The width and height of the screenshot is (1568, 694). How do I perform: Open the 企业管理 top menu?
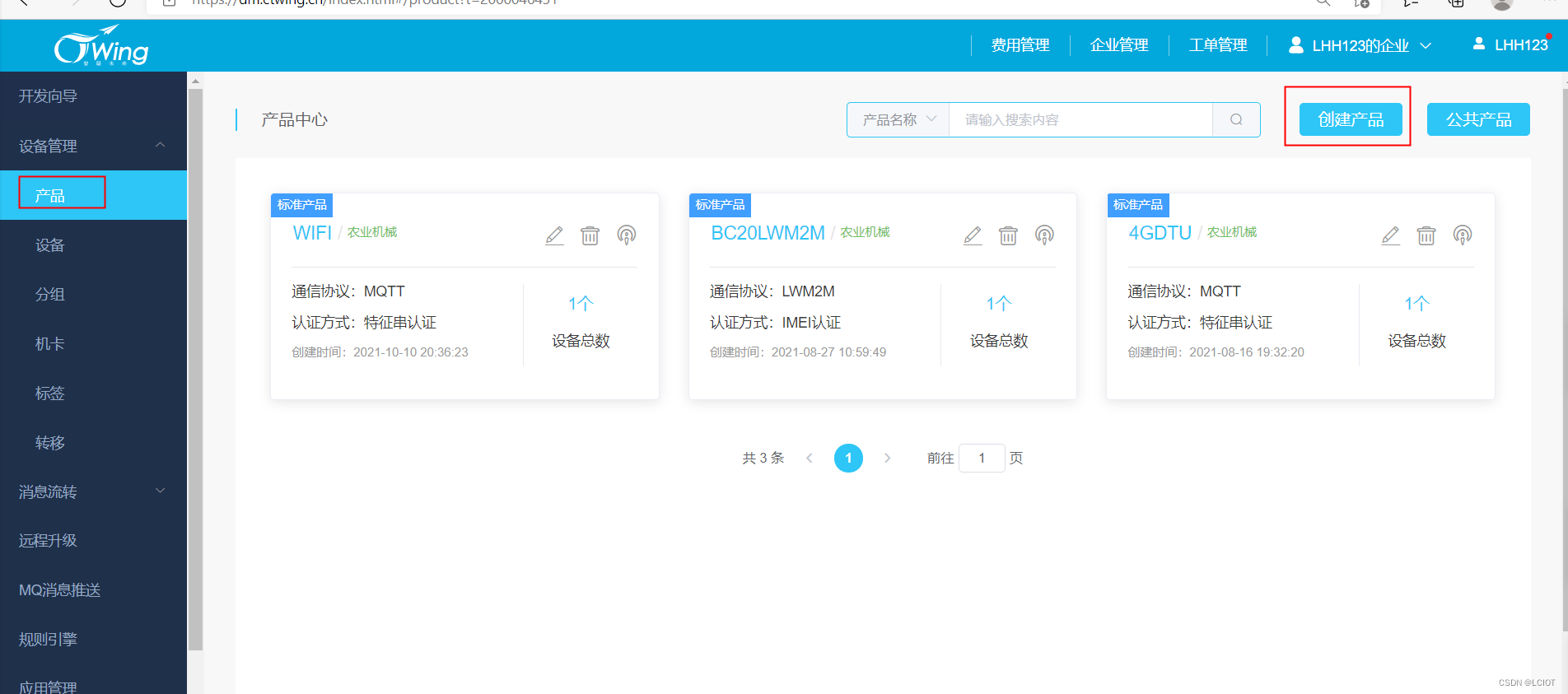coord(1119,45)
